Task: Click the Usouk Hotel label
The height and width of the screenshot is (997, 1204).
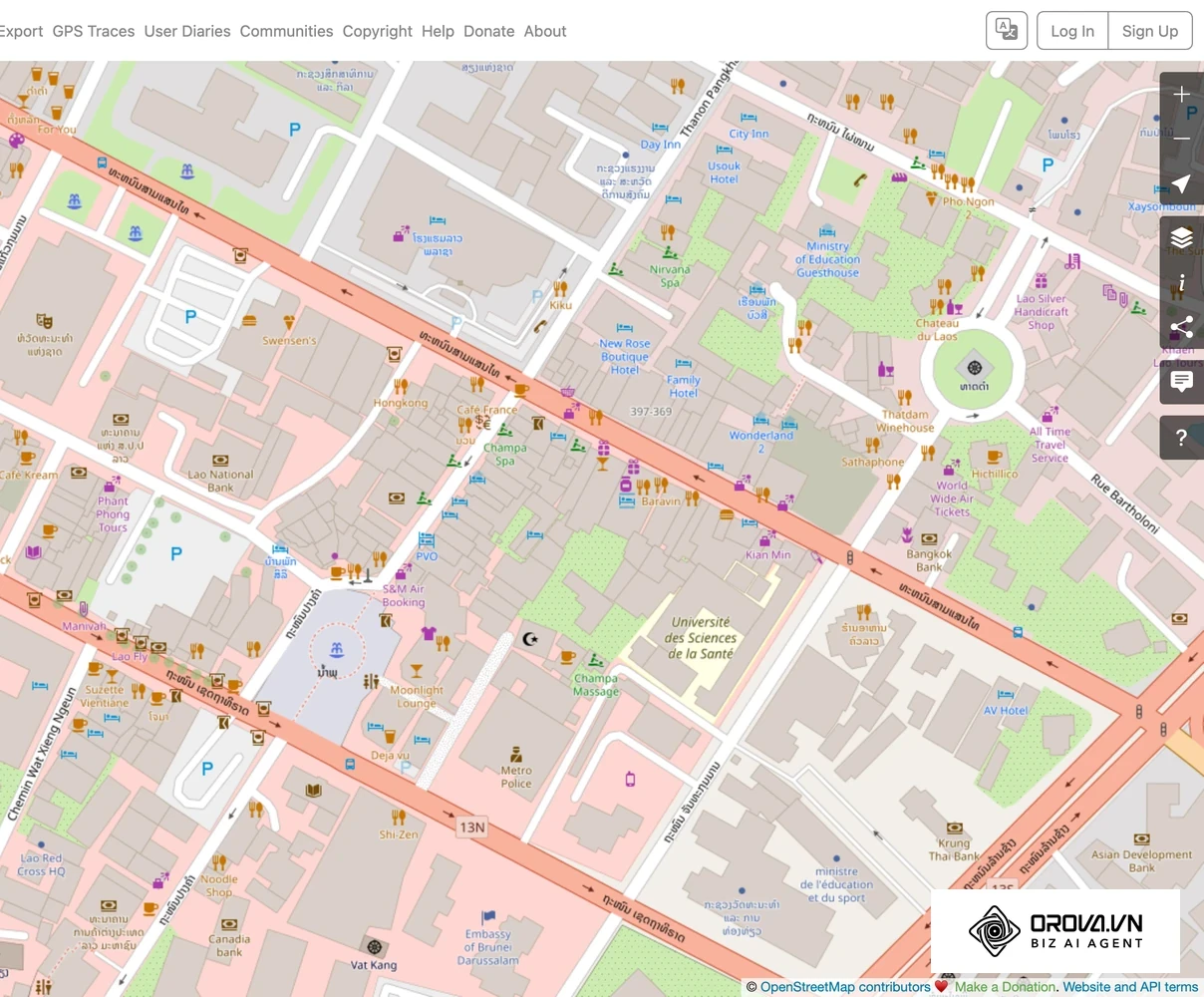Action: pos(725,172)
